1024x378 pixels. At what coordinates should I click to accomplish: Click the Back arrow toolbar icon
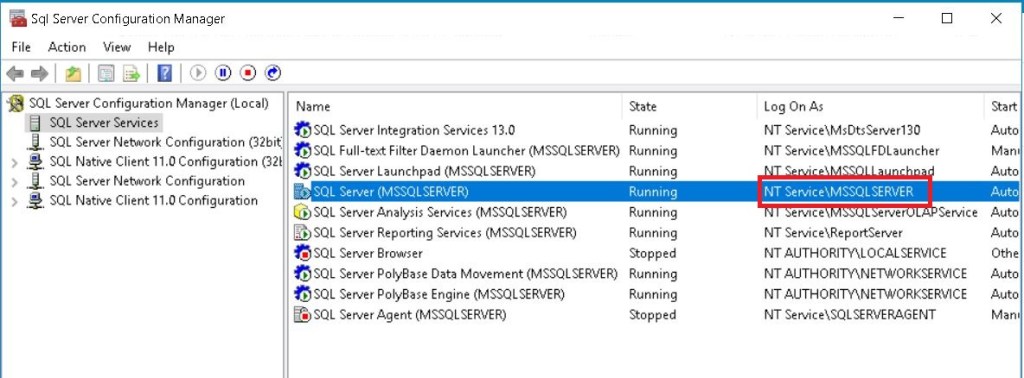15,73
